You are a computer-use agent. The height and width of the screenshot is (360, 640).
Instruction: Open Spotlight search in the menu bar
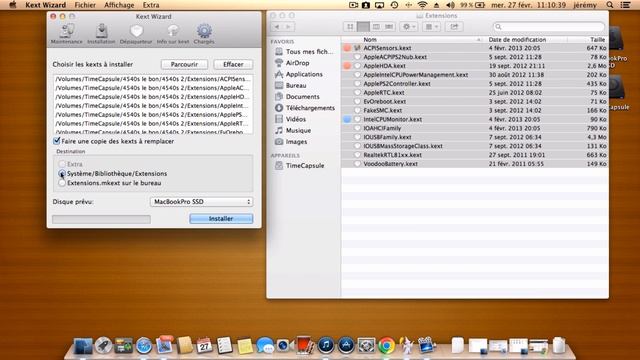click(610, 5)
